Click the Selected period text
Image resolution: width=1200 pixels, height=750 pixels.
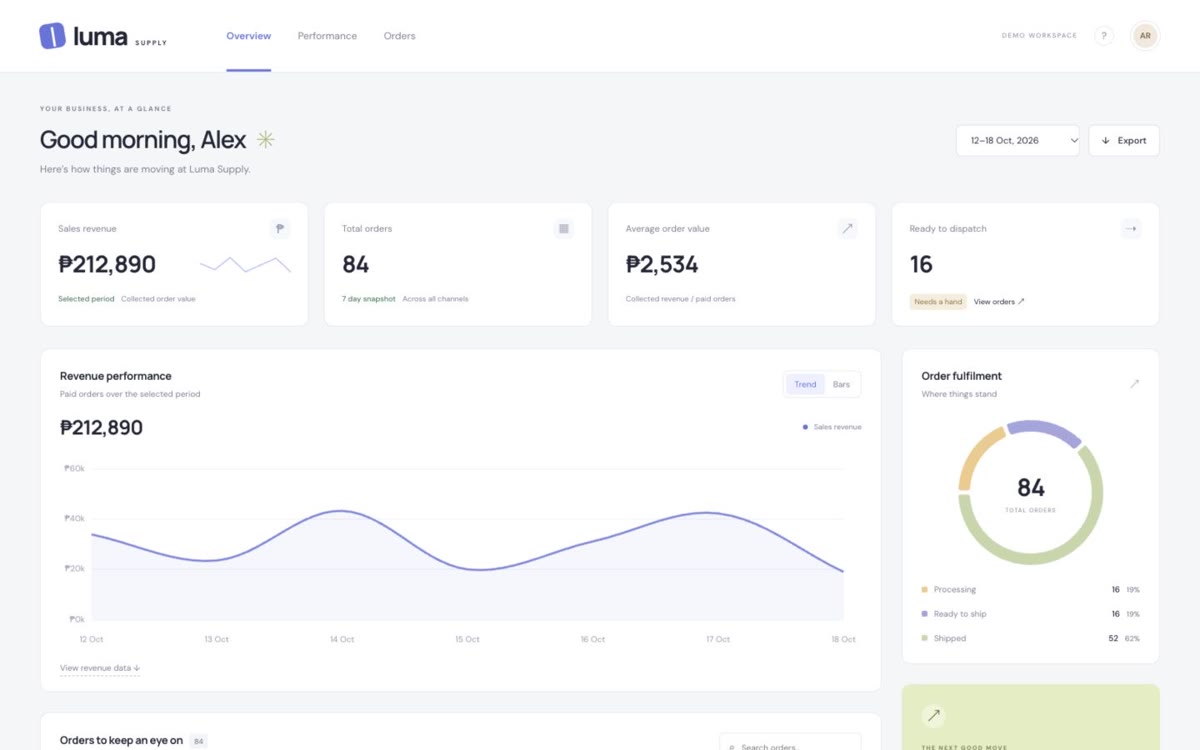coord(86,299)
